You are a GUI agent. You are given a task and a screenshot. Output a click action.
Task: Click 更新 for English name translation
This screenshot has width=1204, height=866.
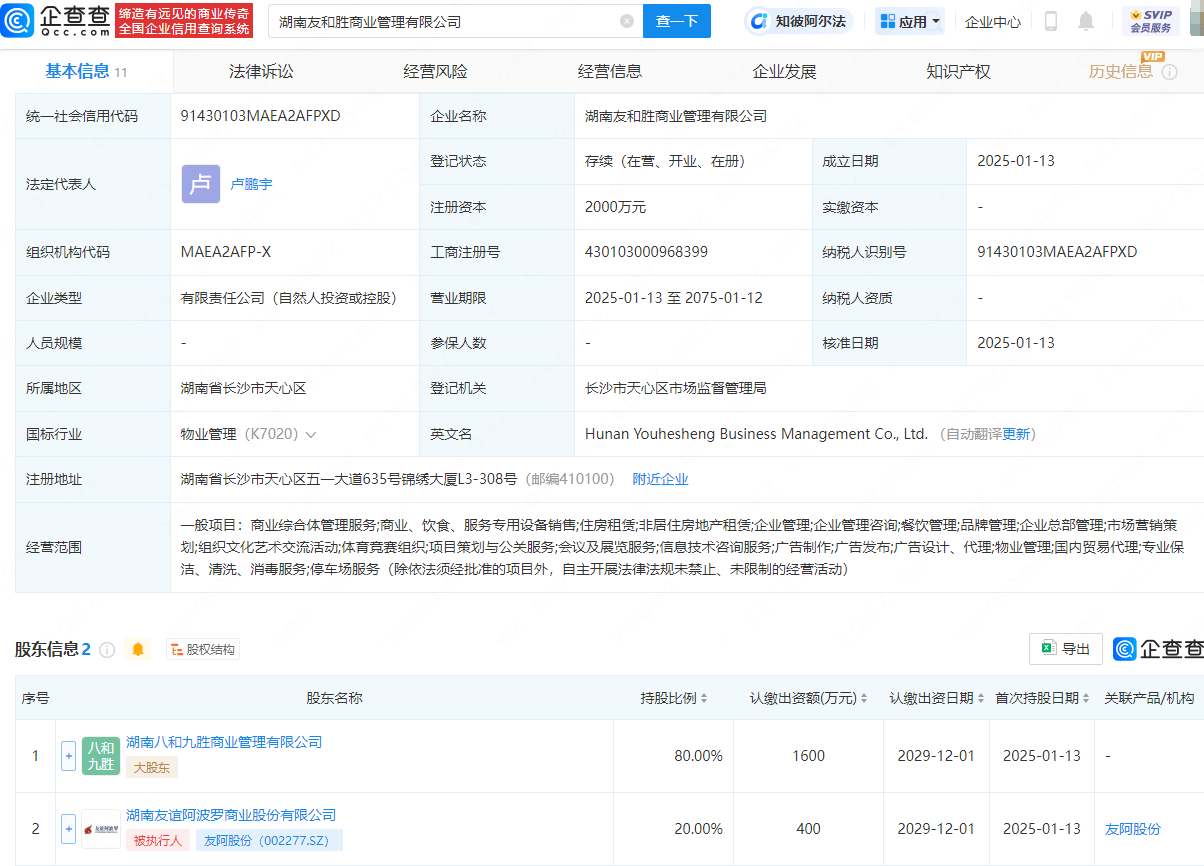(x=1016, y=434)
